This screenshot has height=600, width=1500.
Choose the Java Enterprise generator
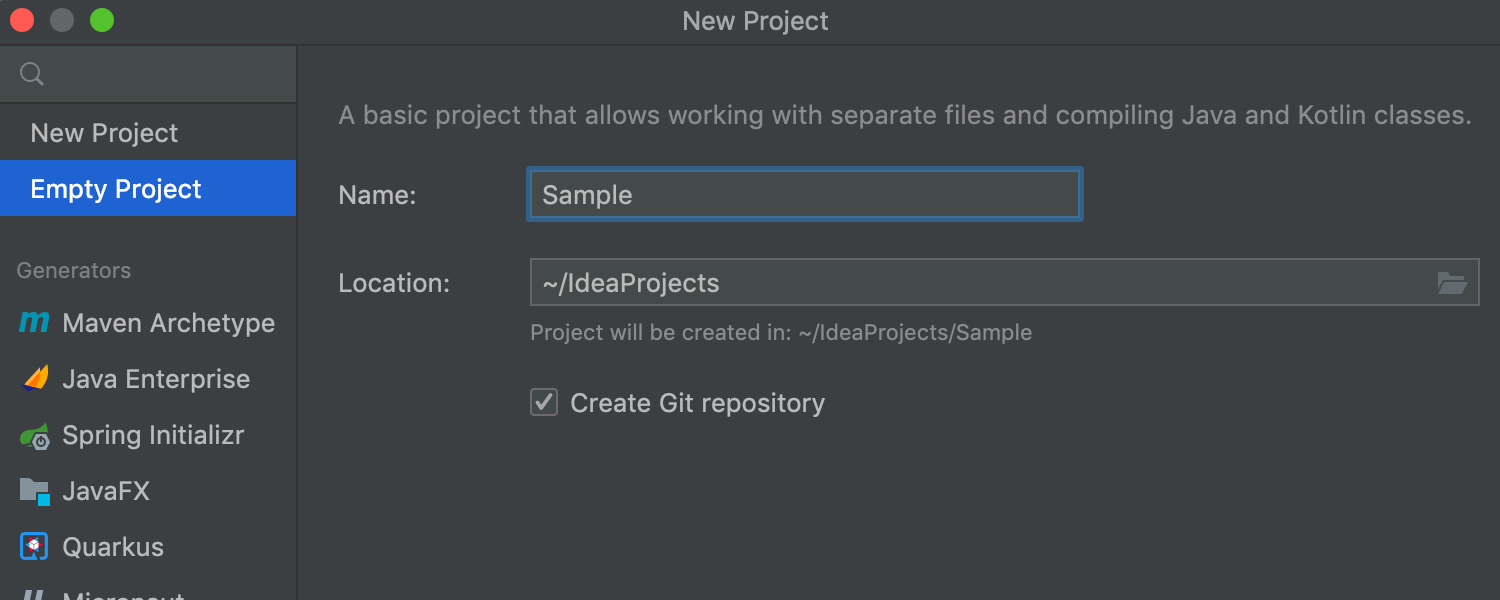pyautogui.click(x=156, y=379)
